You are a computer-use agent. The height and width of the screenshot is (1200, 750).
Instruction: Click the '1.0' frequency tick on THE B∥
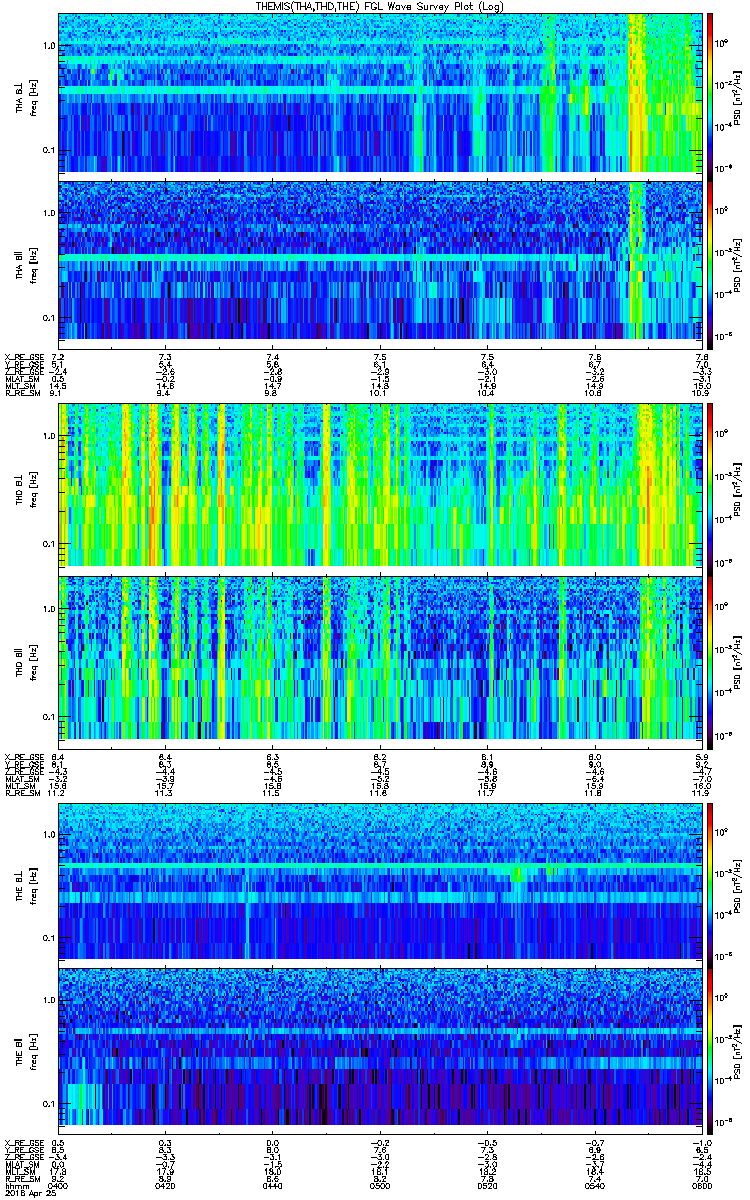pos(48,1001)
